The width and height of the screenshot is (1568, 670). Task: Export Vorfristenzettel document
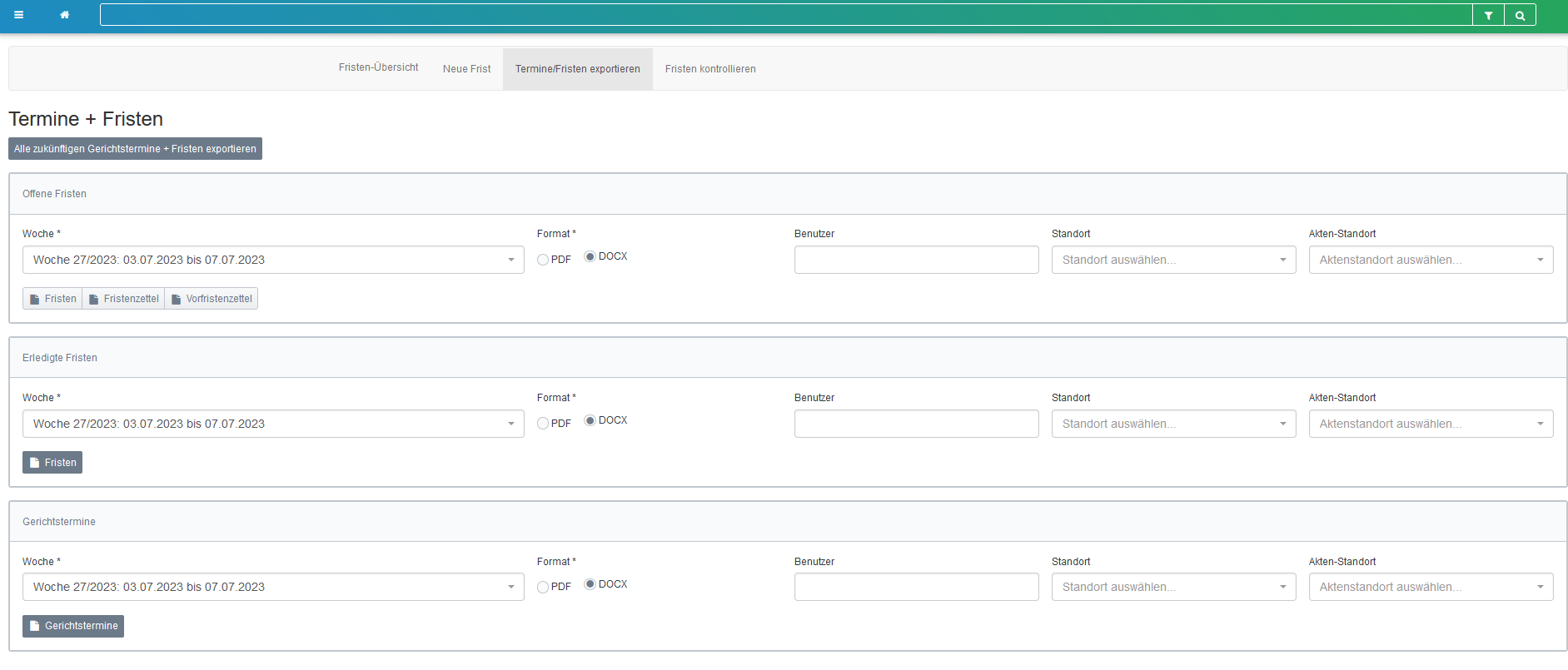coord(212,299)
